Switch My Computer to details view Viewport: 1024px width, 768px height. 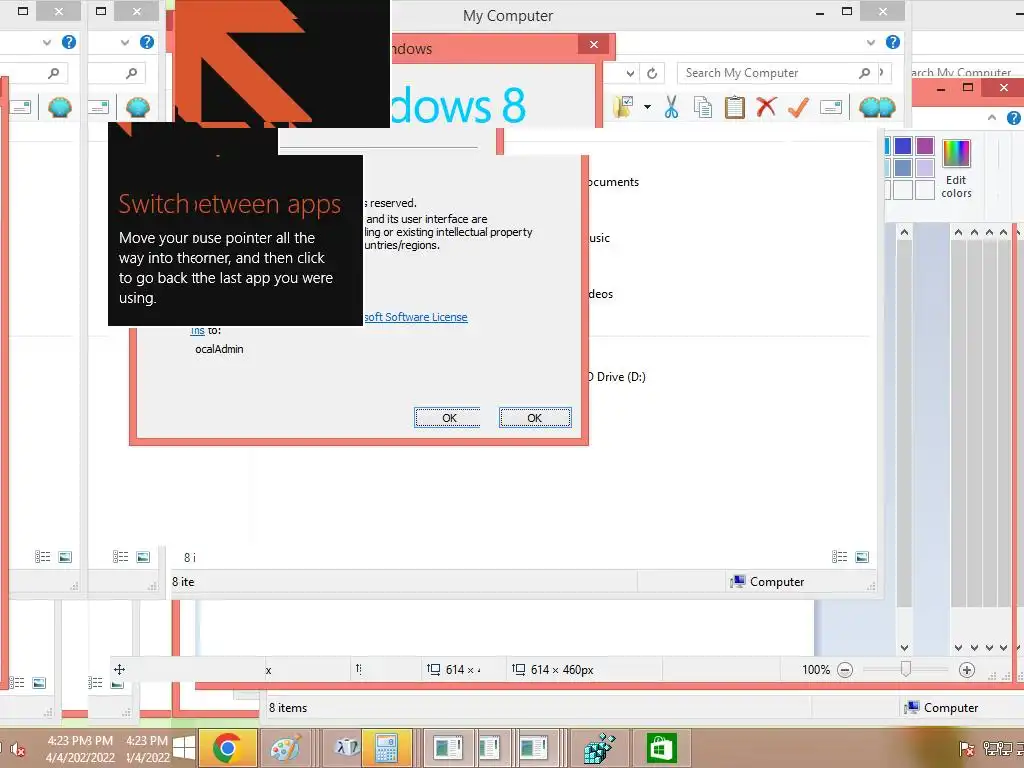click(x=839, y=557)
